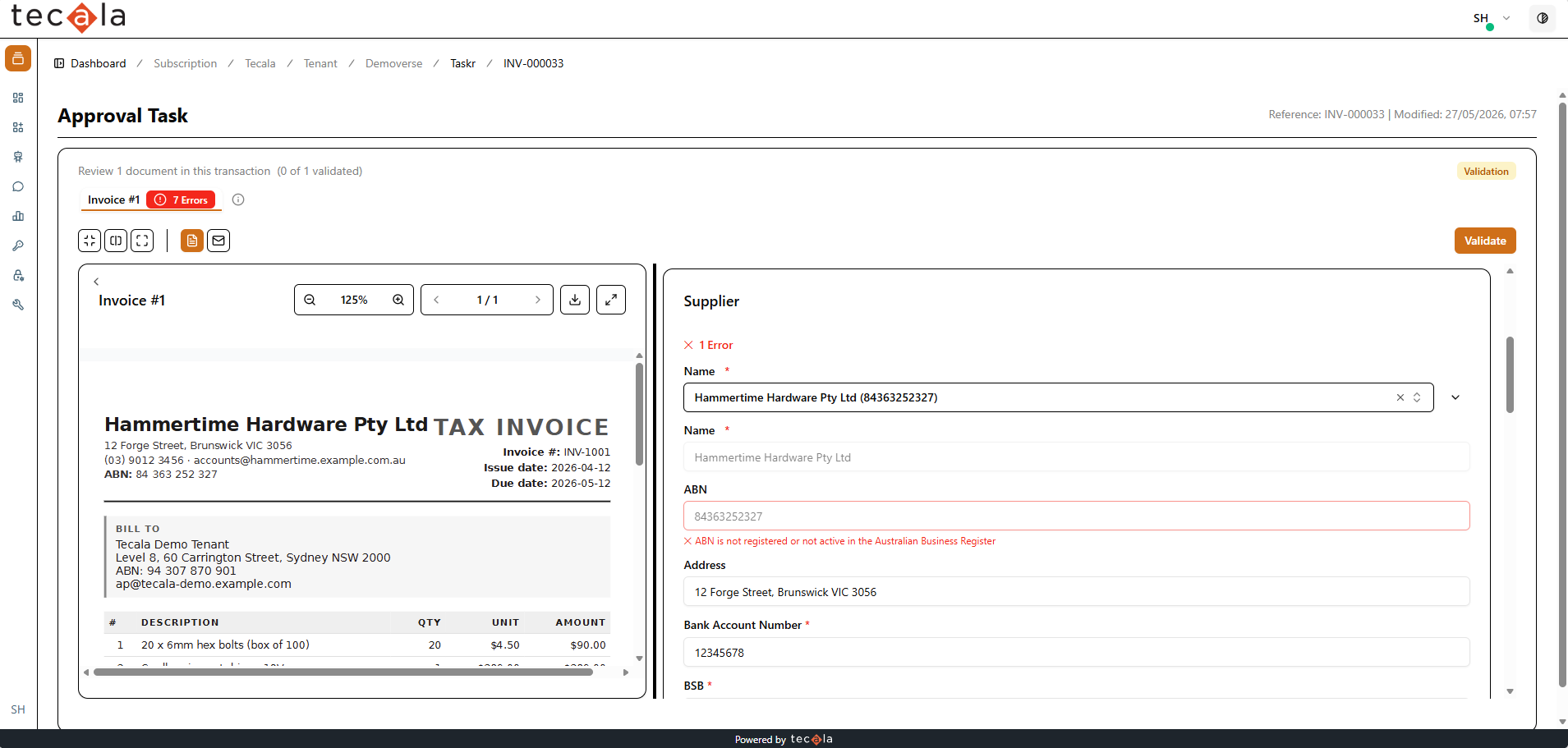The height and width of the screenshot is (748, 1568).
Task: Download the invoice document
Action: click(x=575, y=300)
